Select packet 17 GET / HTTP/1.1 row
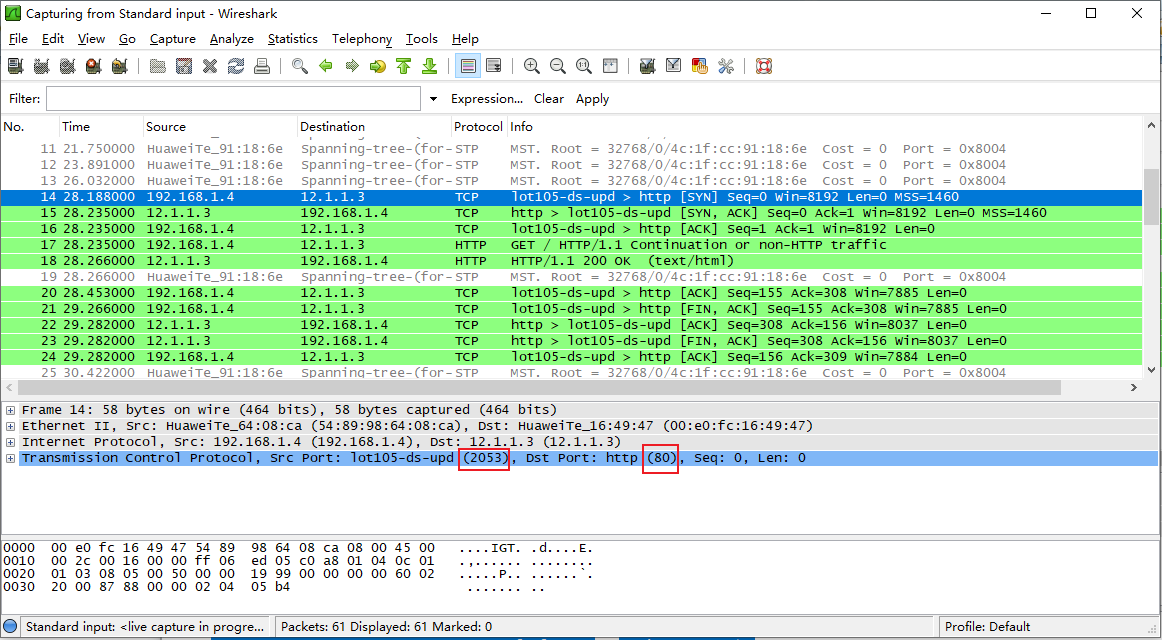Image resolution: width=1162 pixels, height=640 pixels. click(x=572, y=244)
